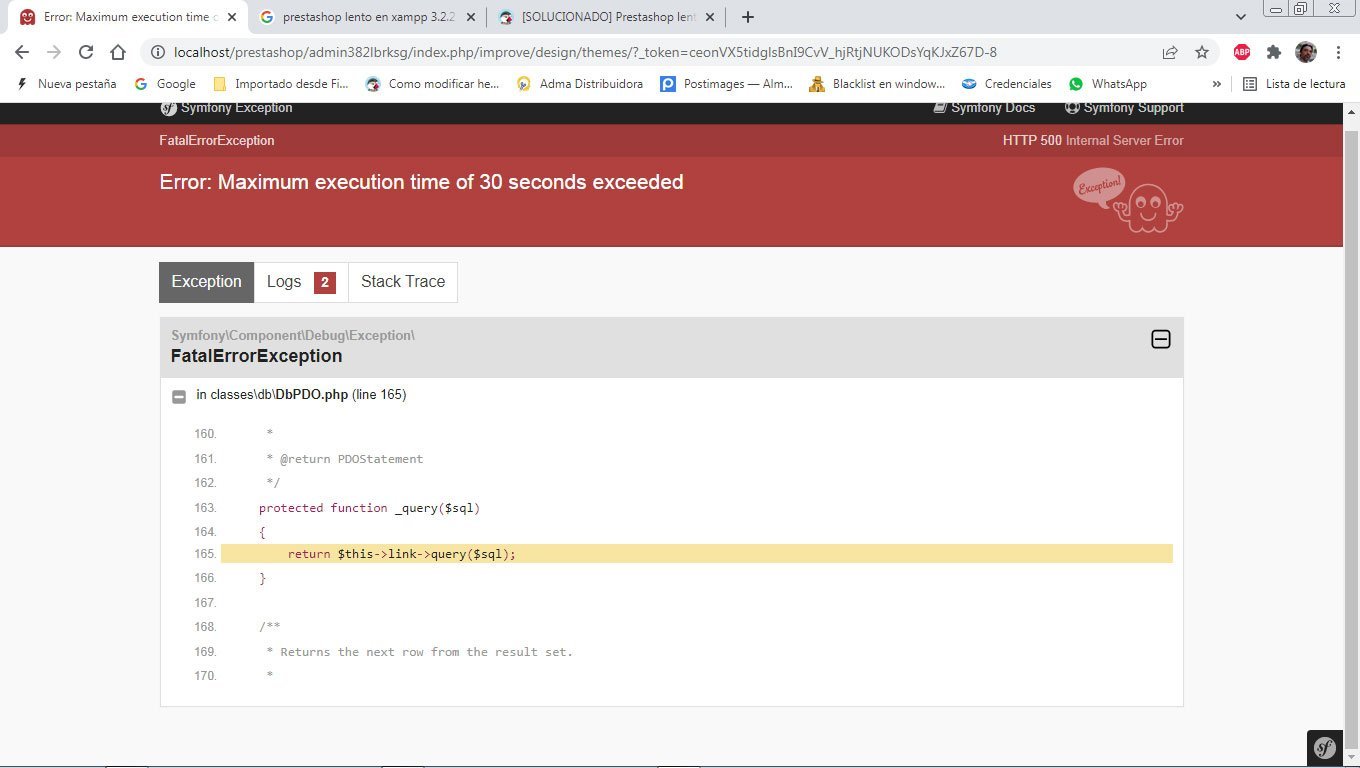The width and height of the screenshot is (1360, 768).
Task: Open the ABP ad blocker extension
Action: (1242, 52)
